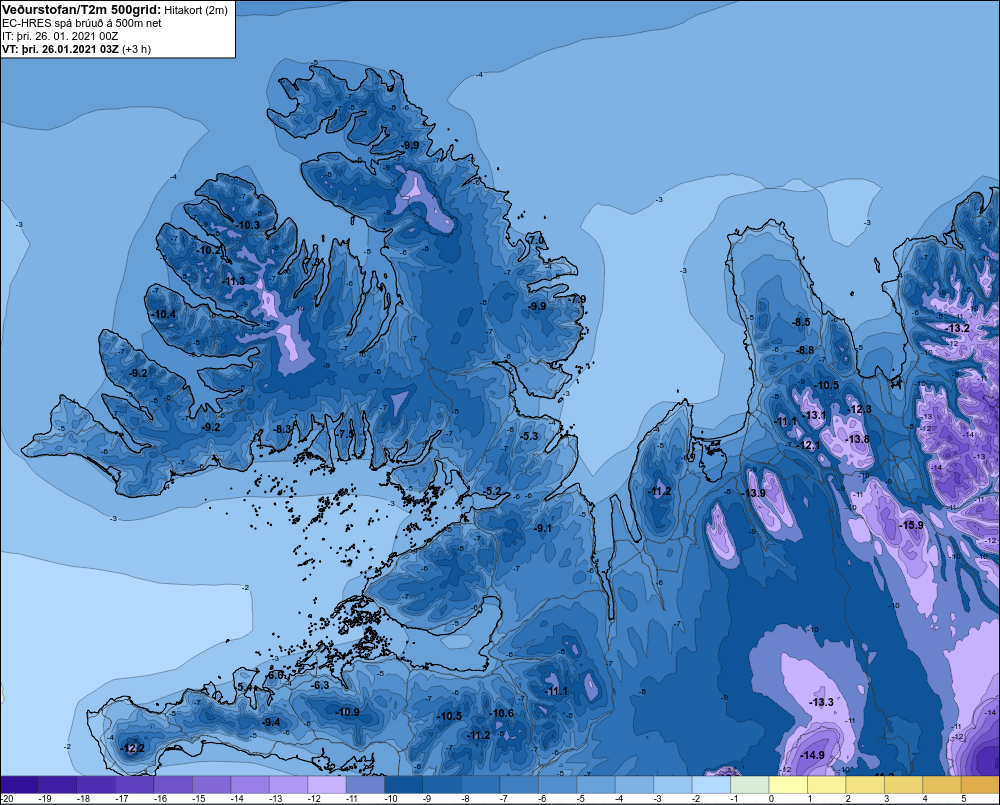The width and height of the screenshot is (1000, 805).
Task: Click the -13.9 temperature value
Action: pos(753,493)
